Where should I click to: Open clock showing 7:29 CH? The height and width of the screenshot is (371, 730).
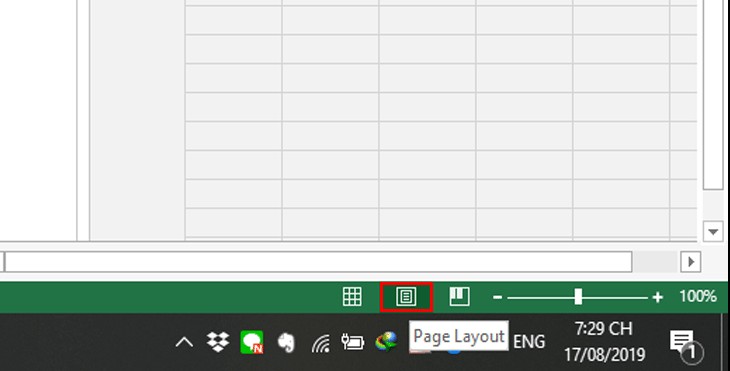[604, 342]
